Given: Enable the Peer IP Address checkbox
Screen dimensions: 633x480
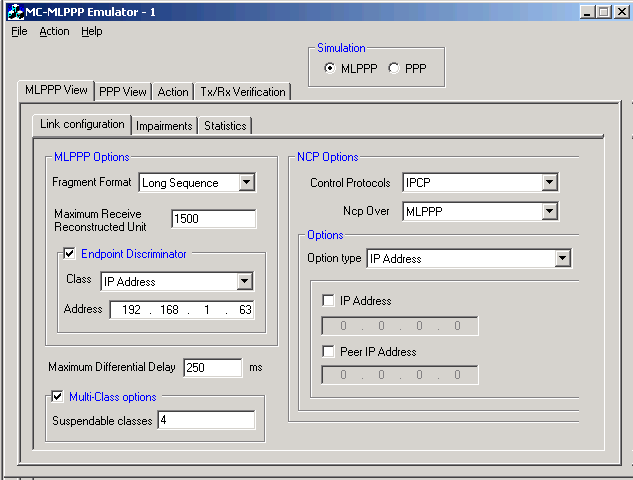Looking at the screenshot, I should tap(328, 351).
